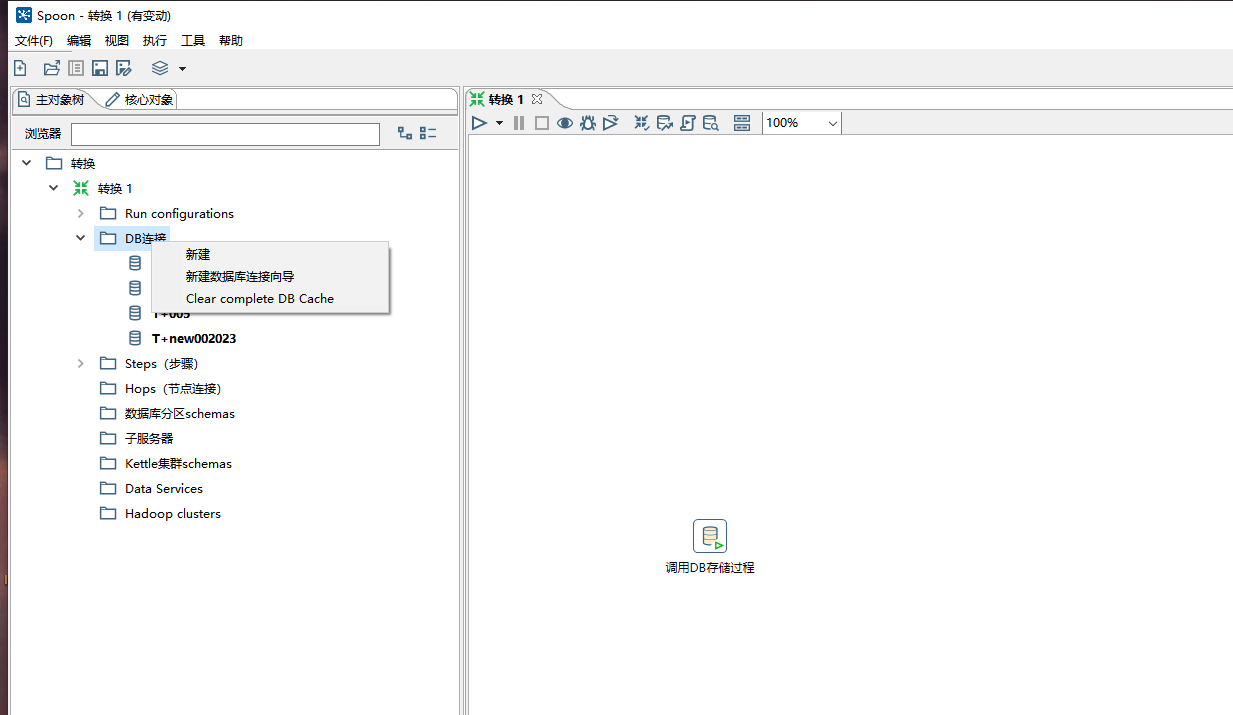Click the expand all tree icon
Viewport: 1233px width, 715px height.
(x=405, y=133)
